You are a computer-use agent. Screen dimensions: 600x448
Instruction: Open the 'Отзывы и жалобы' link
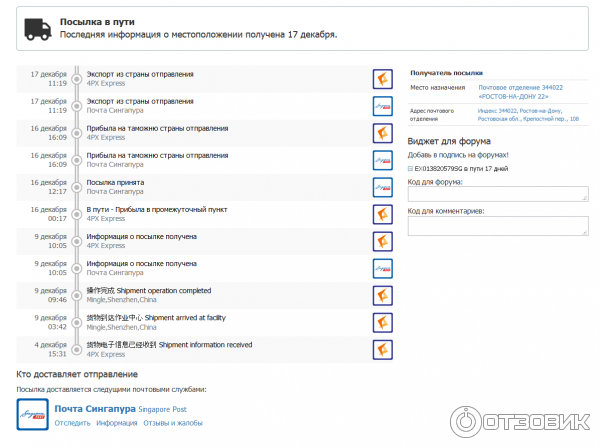[173, 423]
